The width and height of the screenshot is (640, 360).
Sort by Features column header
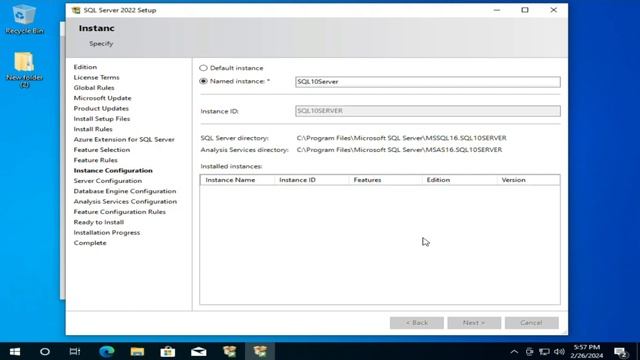point(385,180)
